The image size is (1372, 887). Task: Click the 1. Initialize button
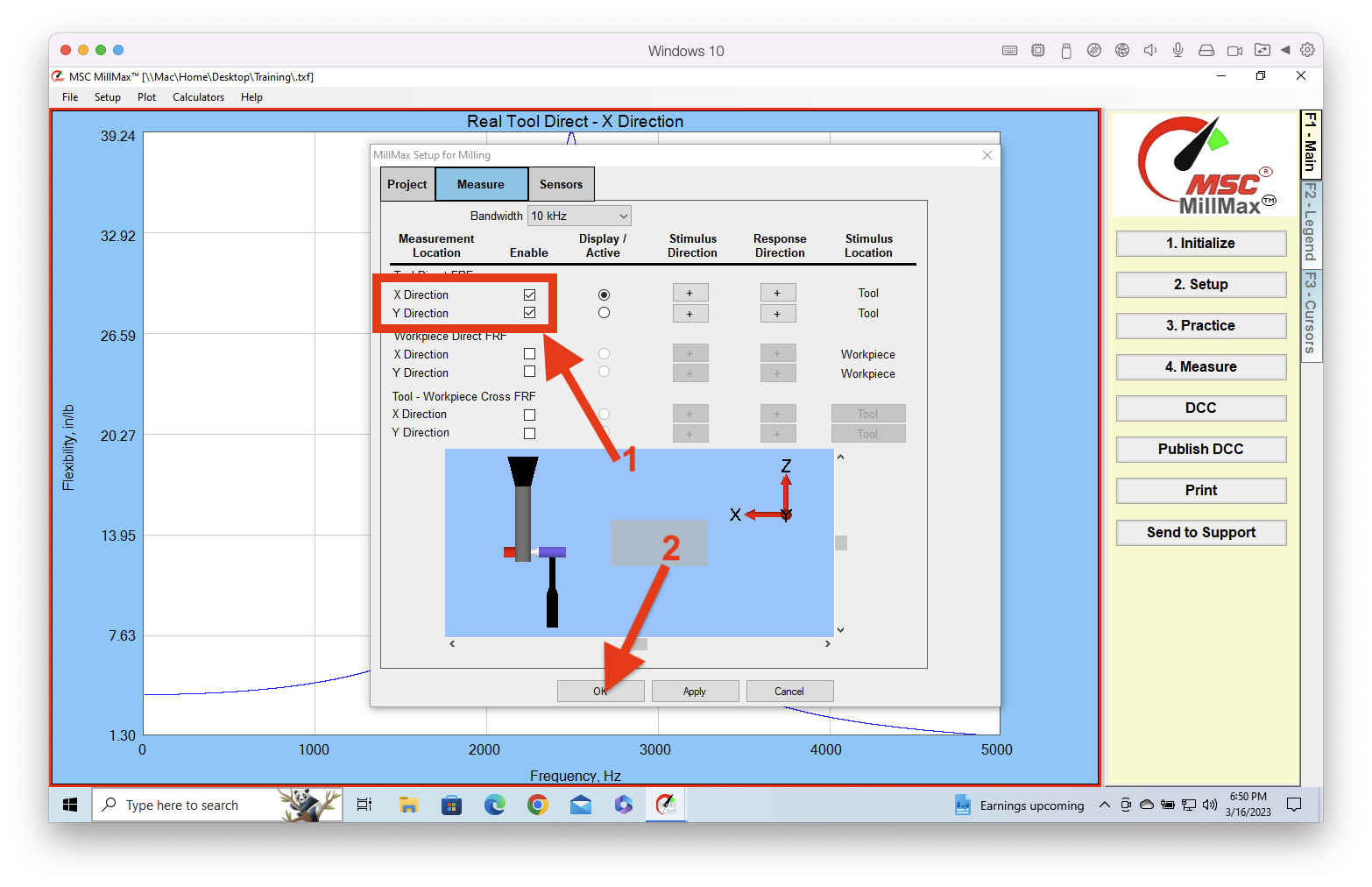click(x=1200, y=244)
